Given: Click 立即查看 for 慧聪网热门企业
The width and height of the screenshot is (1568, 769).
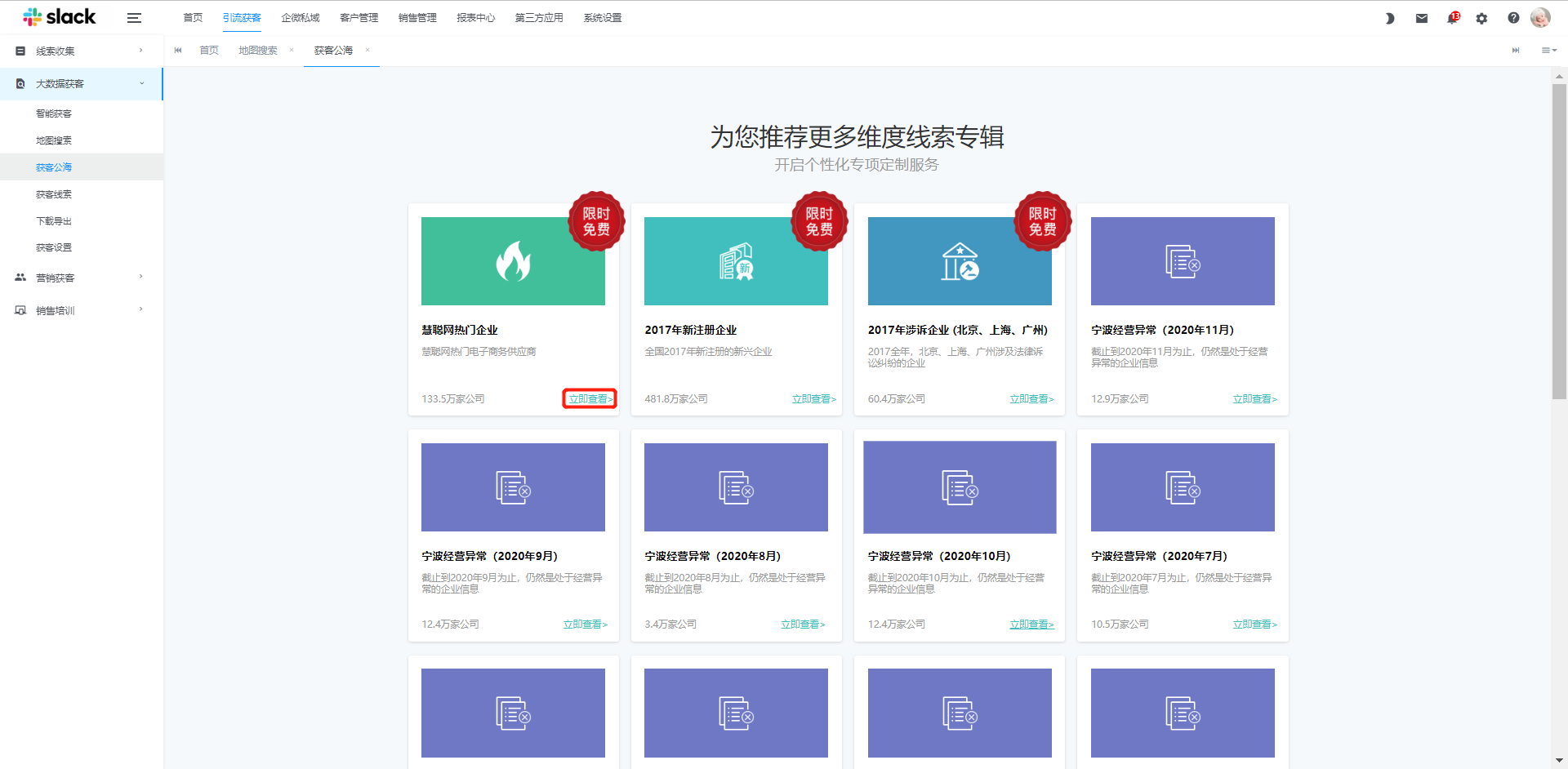Looking at the screenshot, I should [589, 398].
